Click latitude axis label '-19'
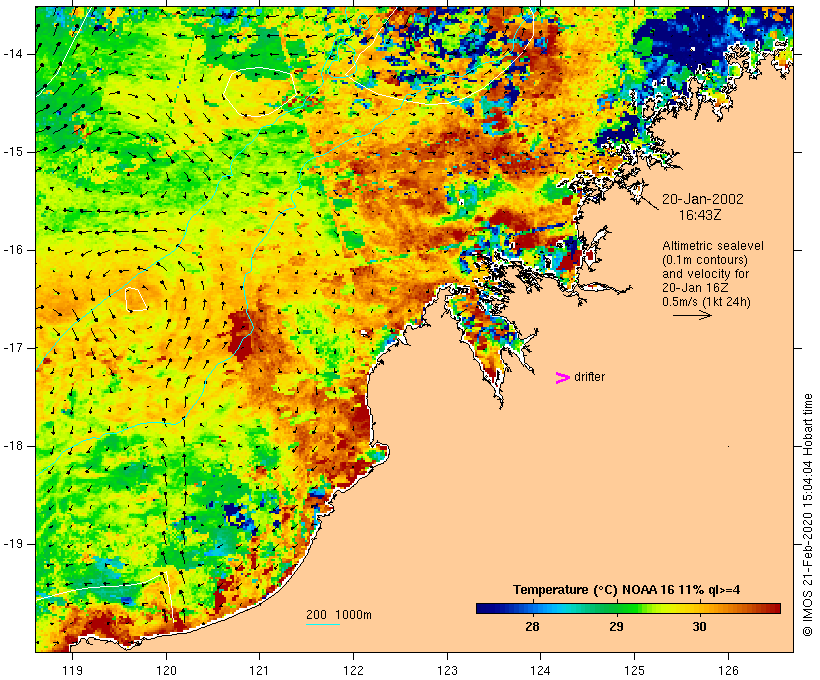 [13, 544]
